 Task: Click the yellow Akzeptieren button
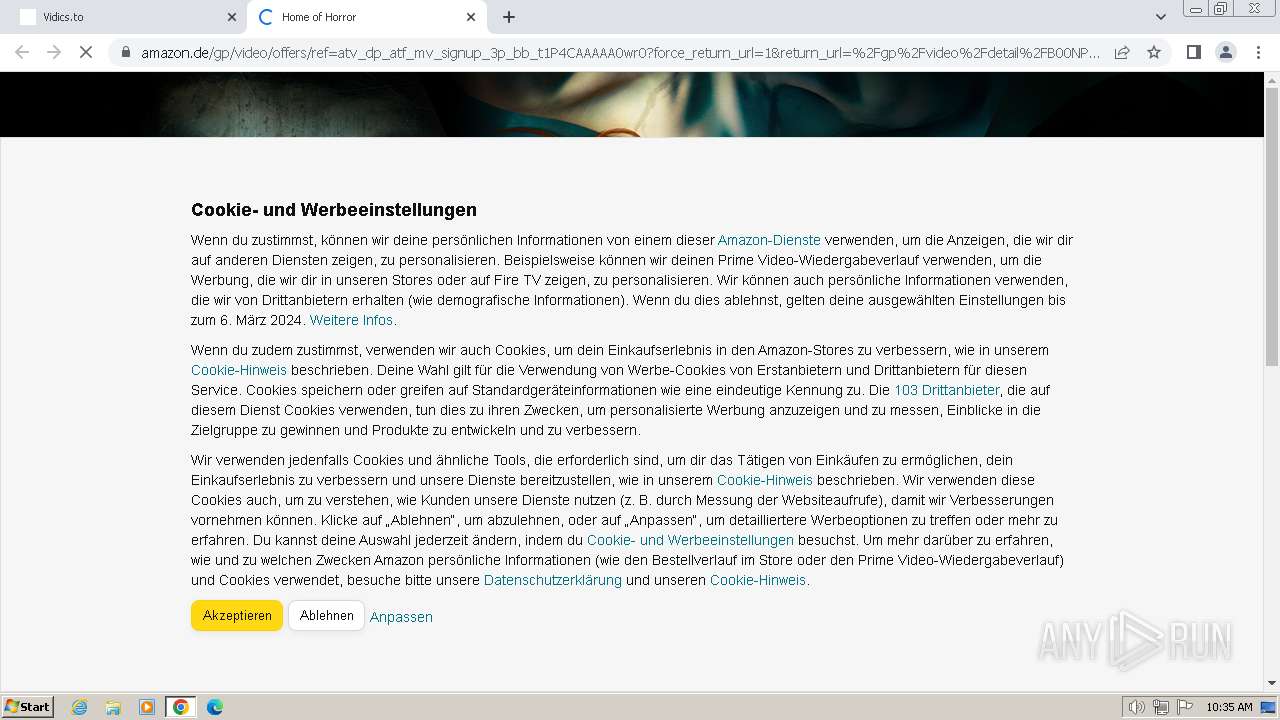point(237,616)
